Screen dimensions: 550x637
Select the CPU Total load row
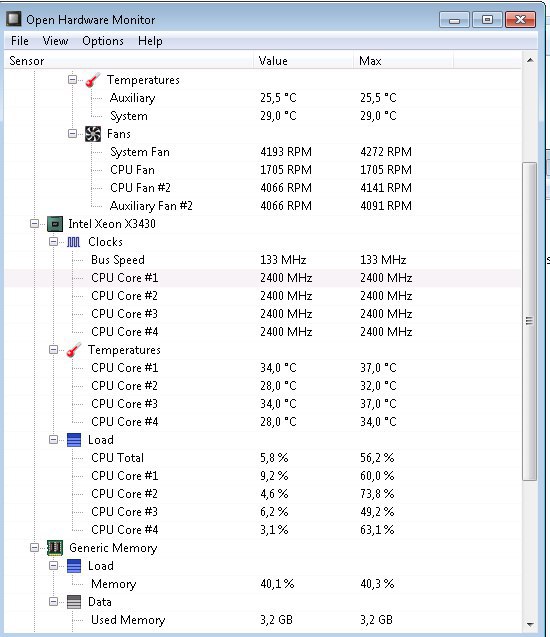pos(263,458)
